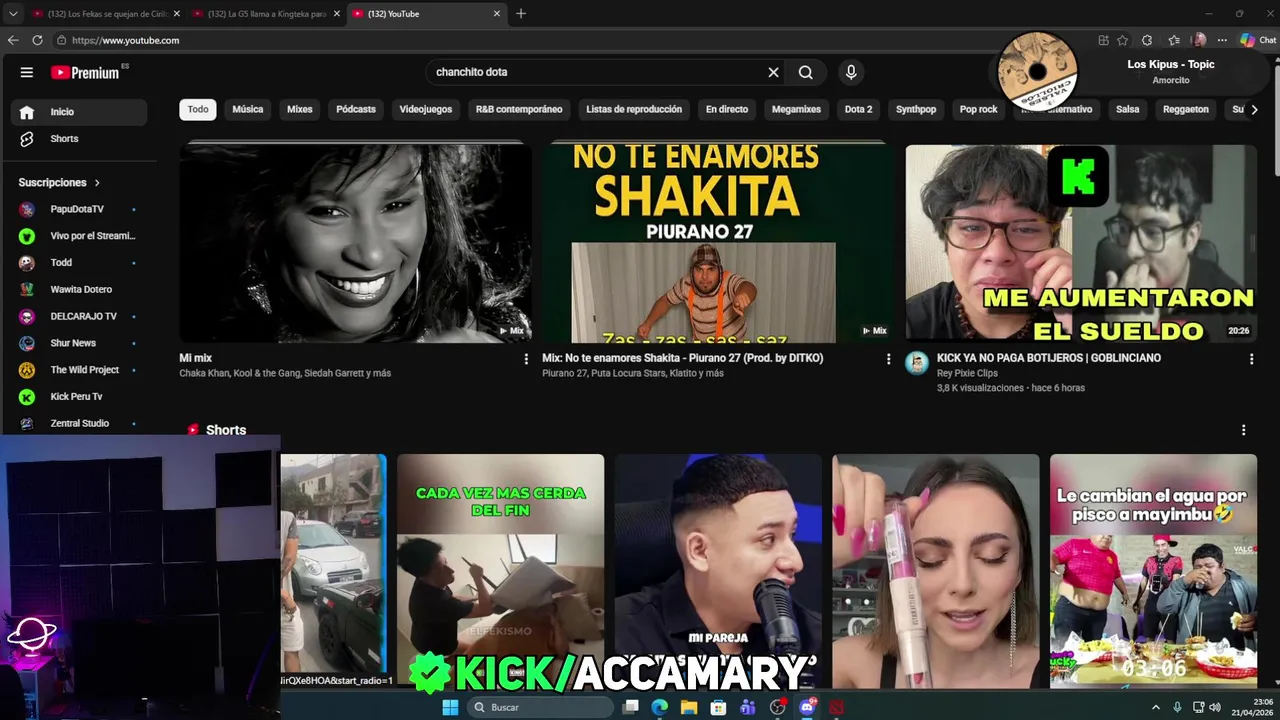Open The Wild Project channel

pyautogui.click(x=76, y=370)
